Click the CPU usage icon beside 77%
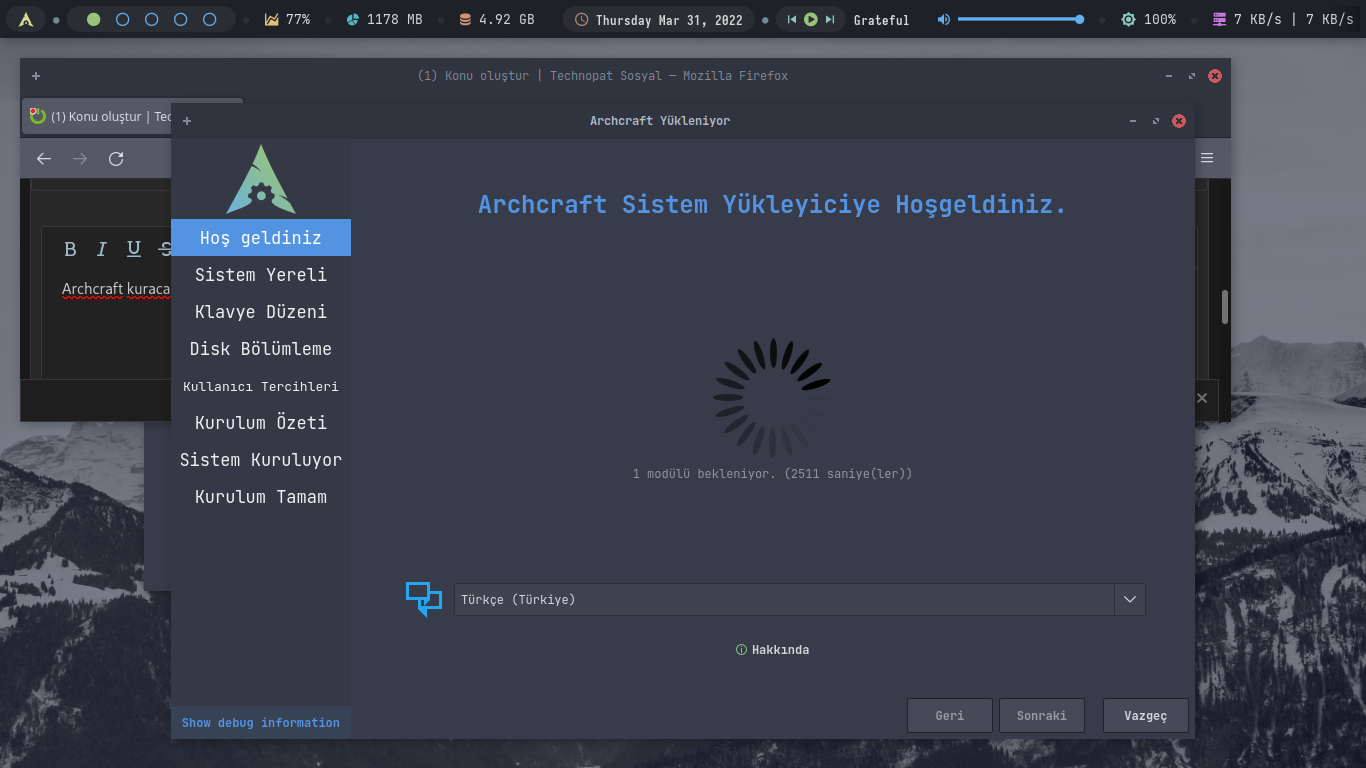The width and height of the screenshot is (1366, 768). pyautogui.click(x=271, y=19)
